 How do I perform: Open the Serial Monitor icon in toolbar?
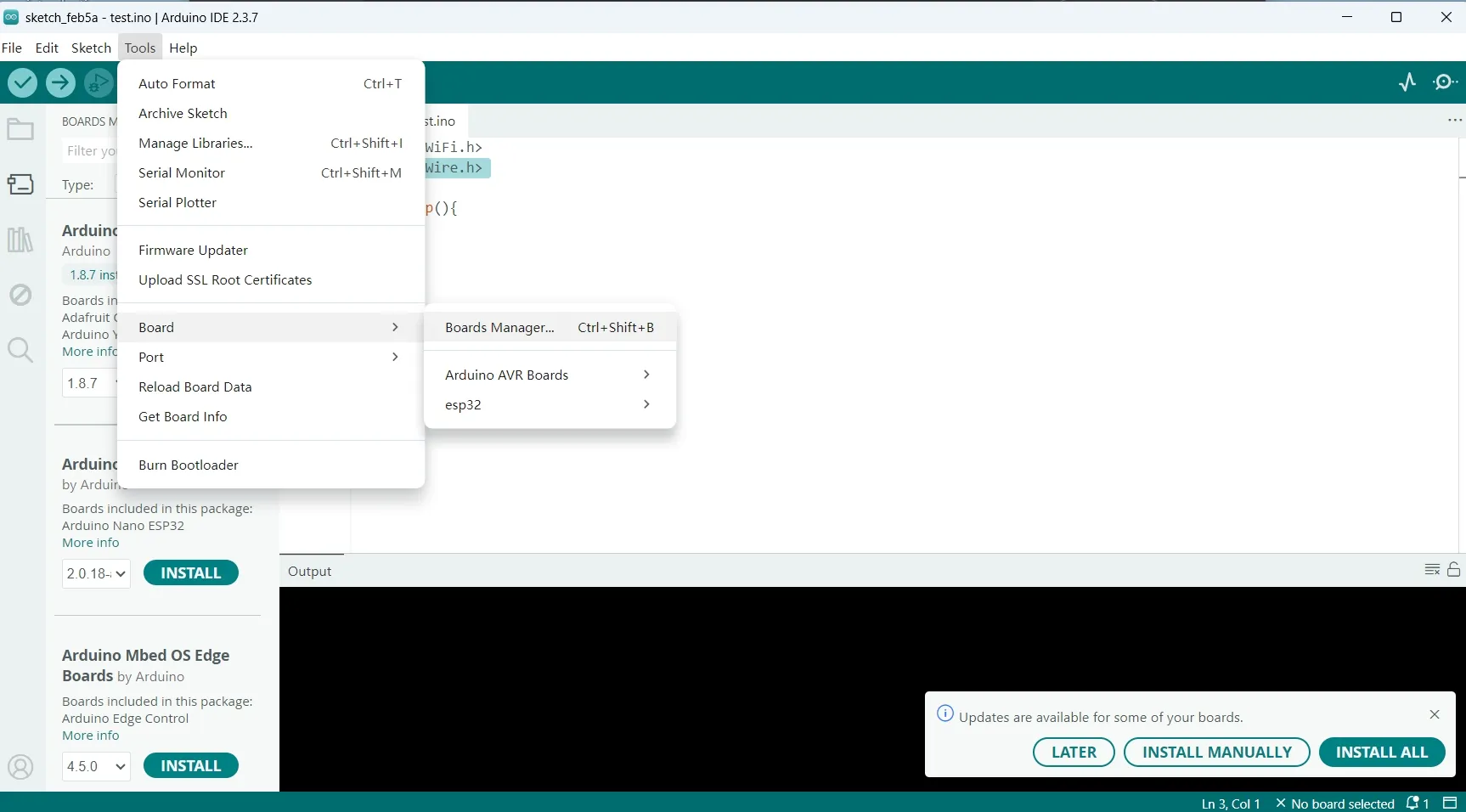[x=1445, y=82]
